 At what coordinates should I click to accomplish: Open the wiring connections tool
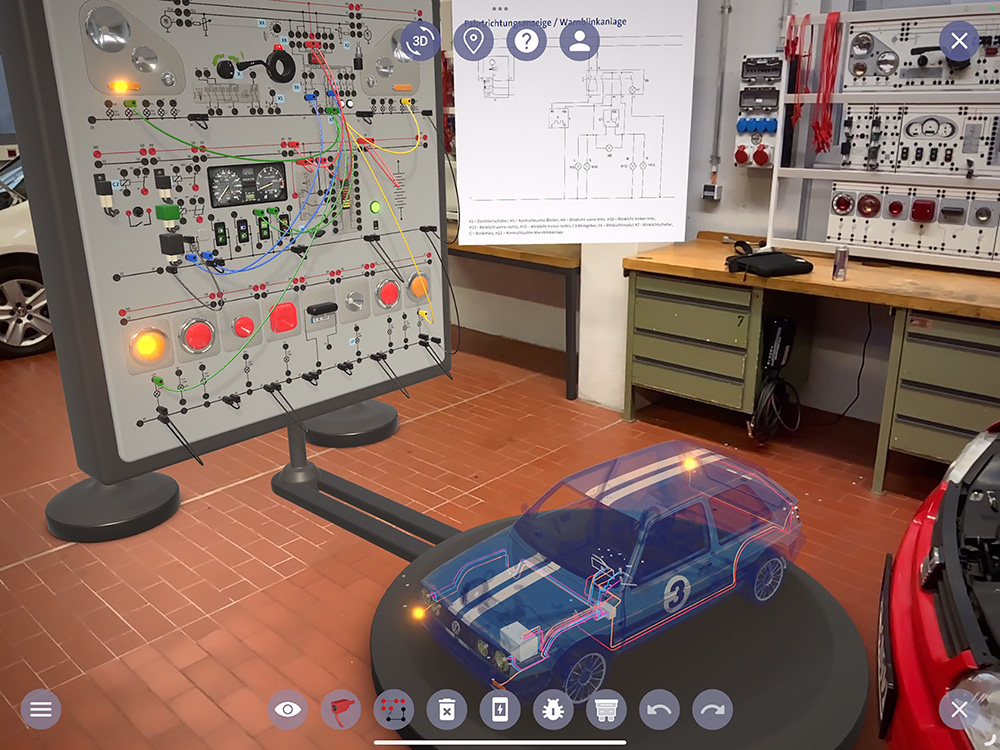point(393,710)
